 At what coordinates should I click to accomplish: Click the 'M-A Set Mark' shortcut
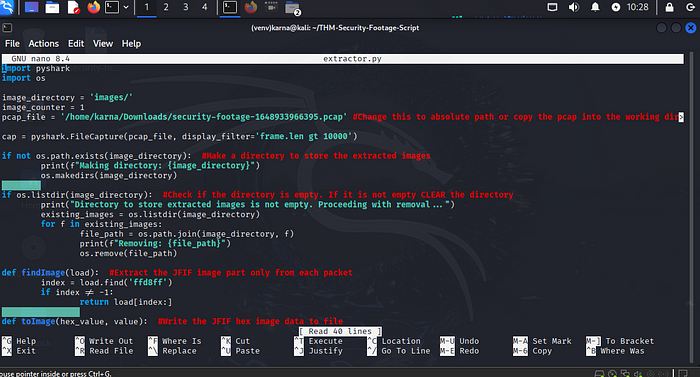click(x=542, y=341)
